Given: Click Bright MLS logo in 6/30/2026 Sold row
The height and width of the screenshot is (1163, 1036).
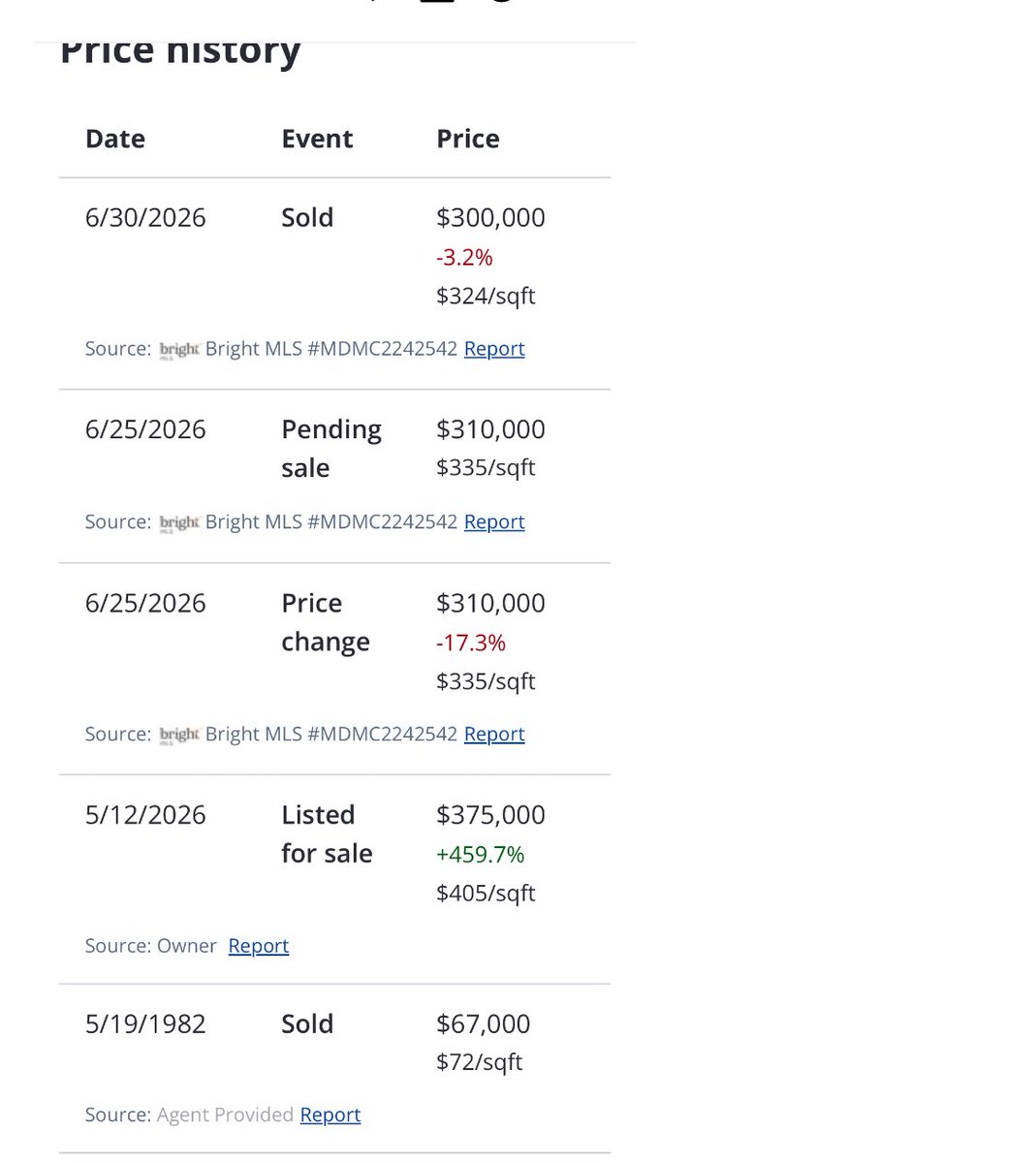Looking at the screenshot, I should click(x=179, y=350).
